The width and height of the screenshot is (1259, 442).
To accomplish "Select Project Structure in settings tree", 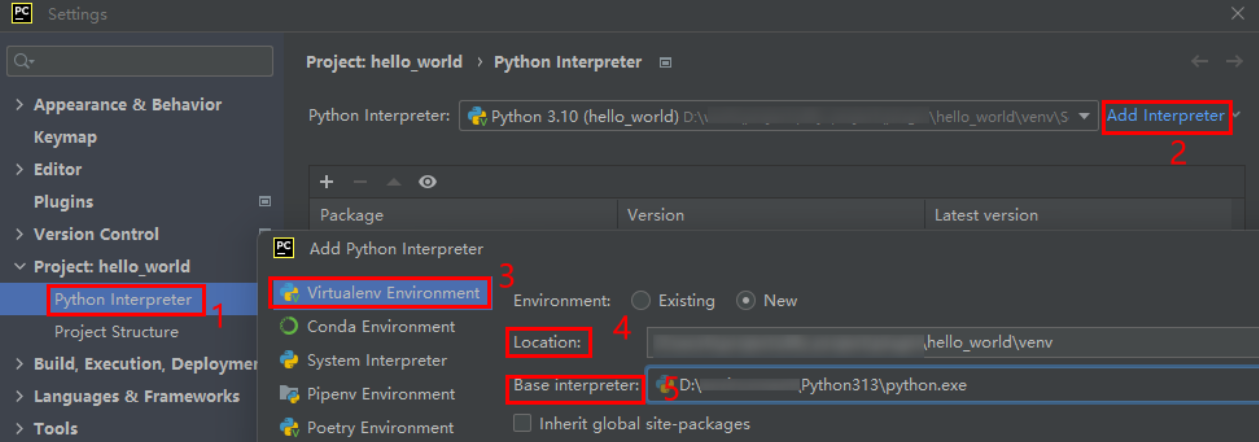I will (117, 332).
